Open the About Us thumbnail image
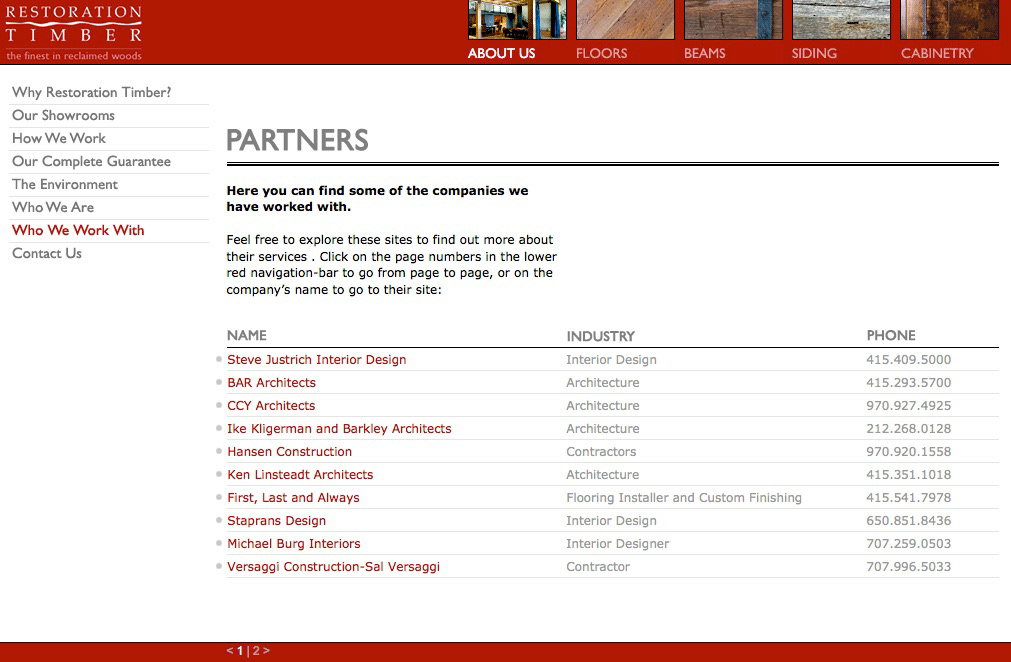The height and width of the screenshot is (662, 1011). click(x=517, y=20)
